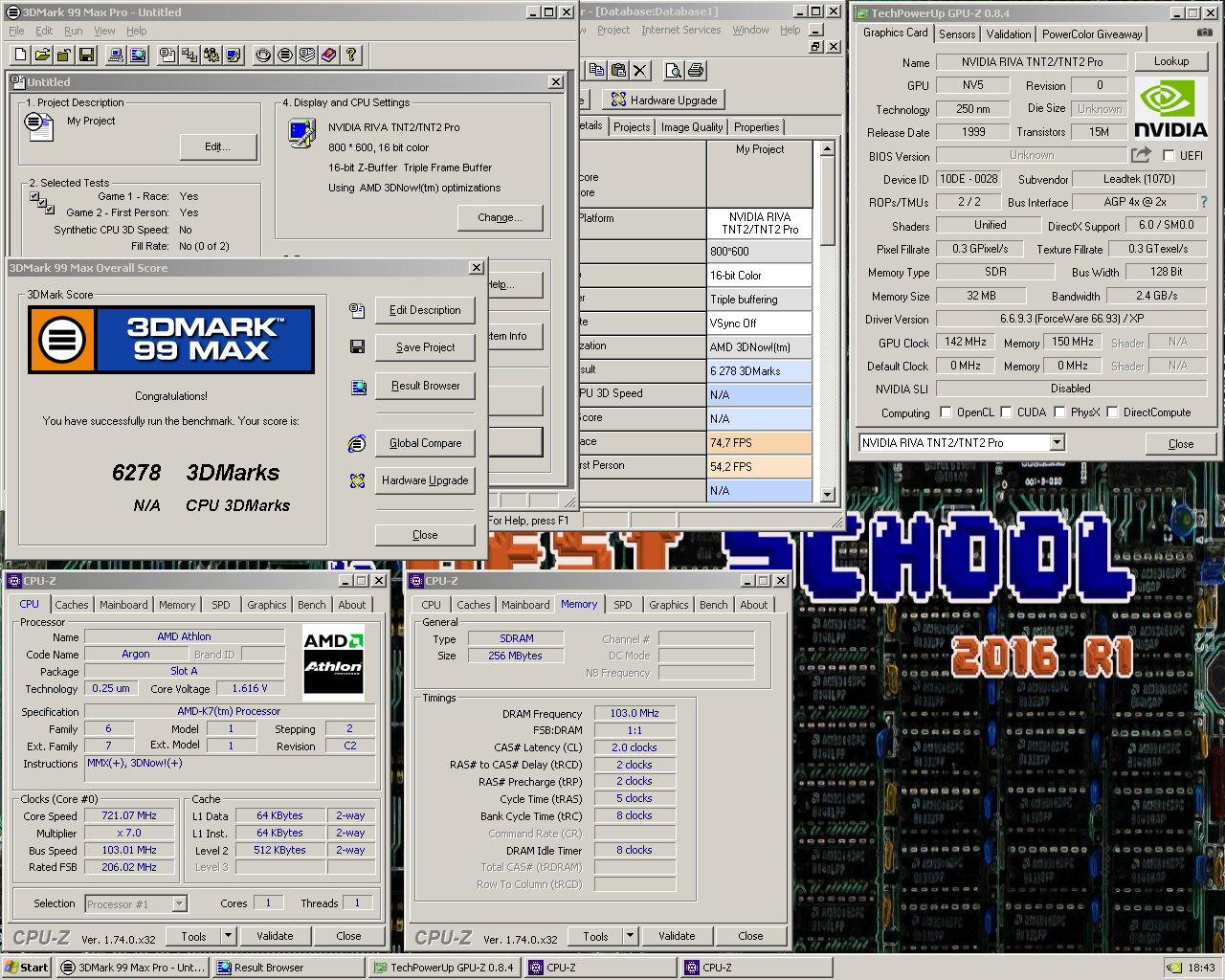Click the 74,7 FPS cell in Result Browser
Screen dimensions: 1225x980
coord(759,443)
